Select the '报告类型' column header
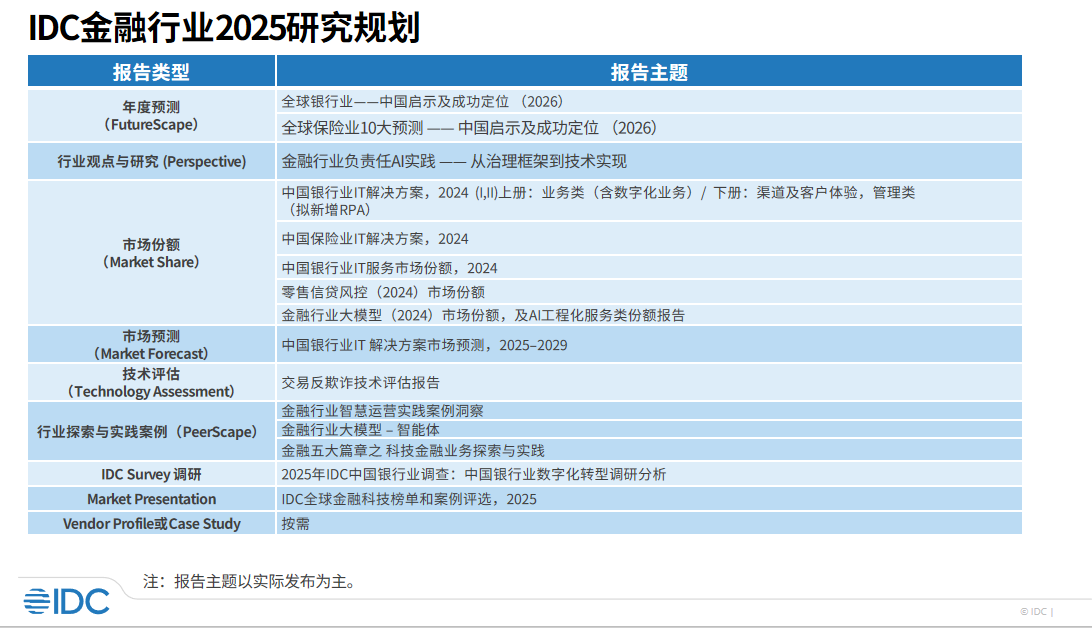This screenshot has height=628, width=1092. 151,72
